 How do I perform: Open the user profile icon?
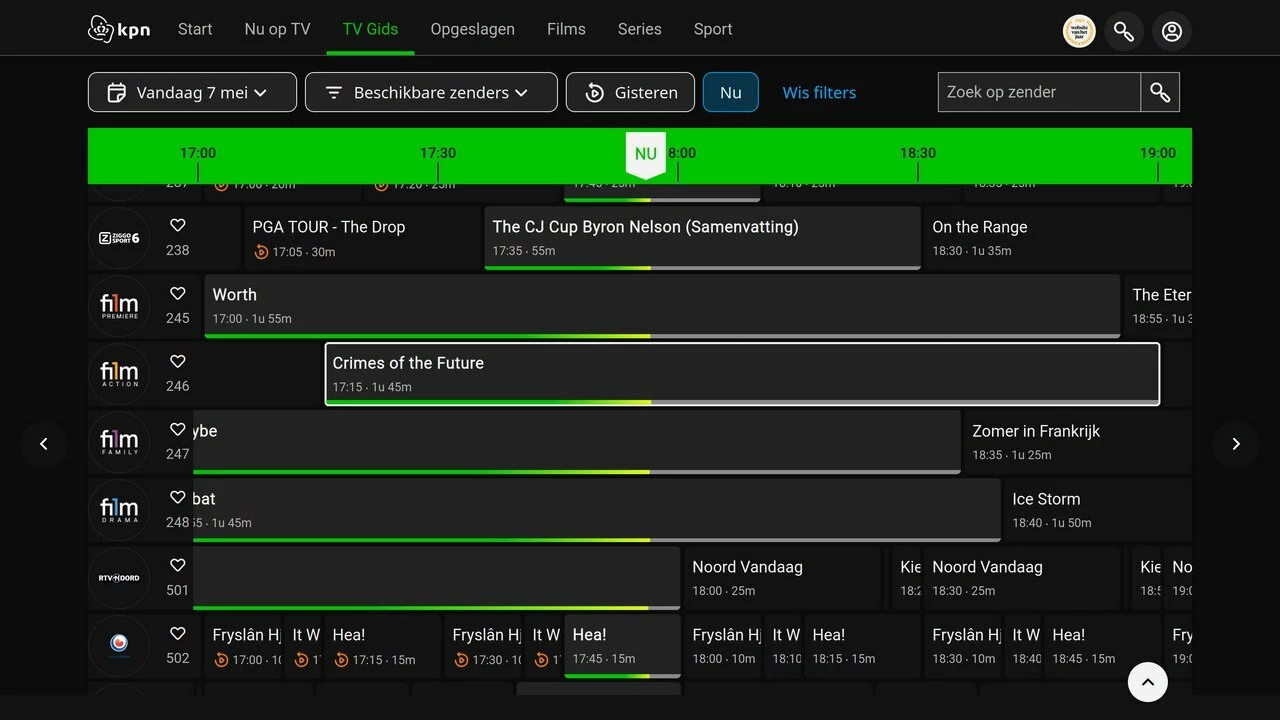(1172, 31)
